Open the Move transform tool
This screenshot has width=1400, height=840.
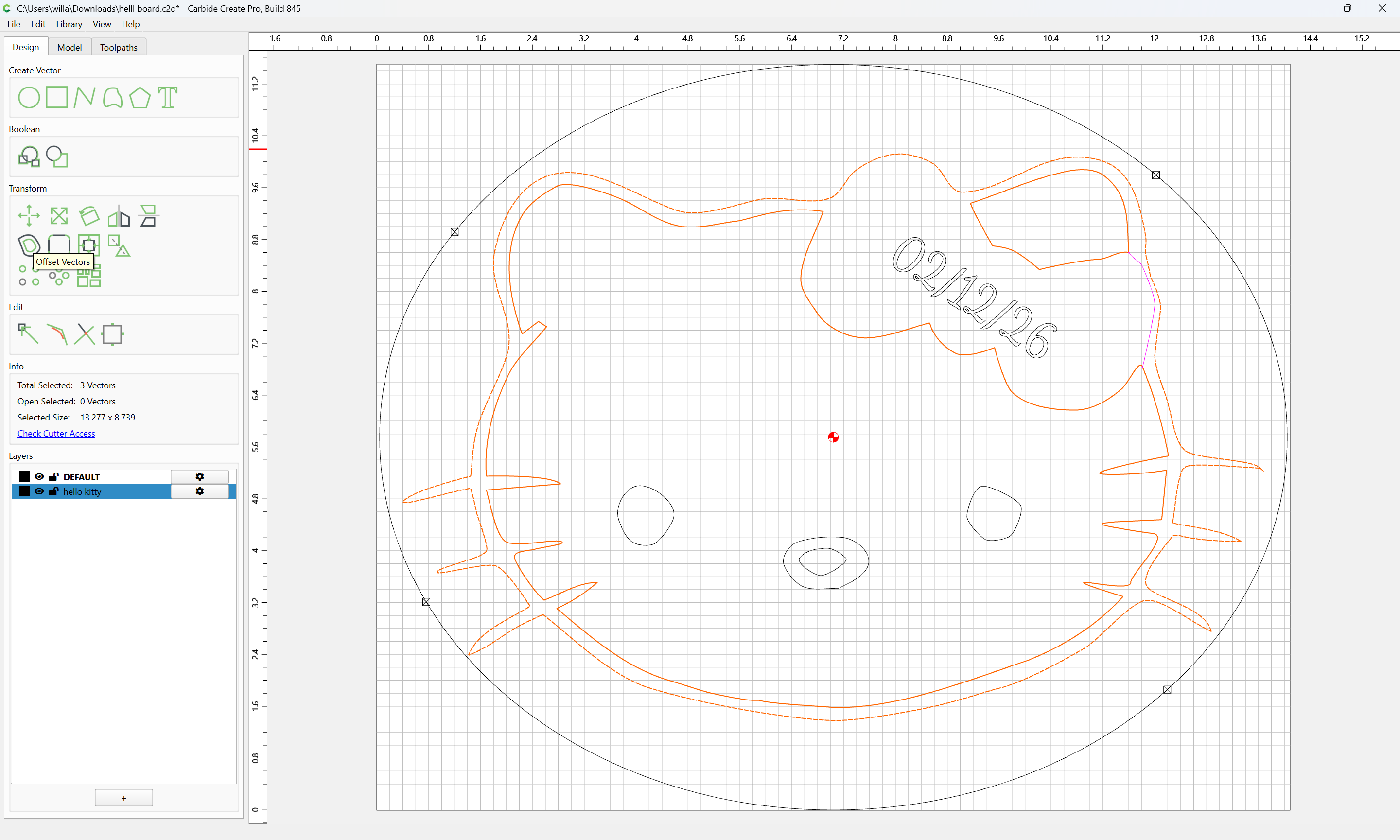tap(29, 216)
